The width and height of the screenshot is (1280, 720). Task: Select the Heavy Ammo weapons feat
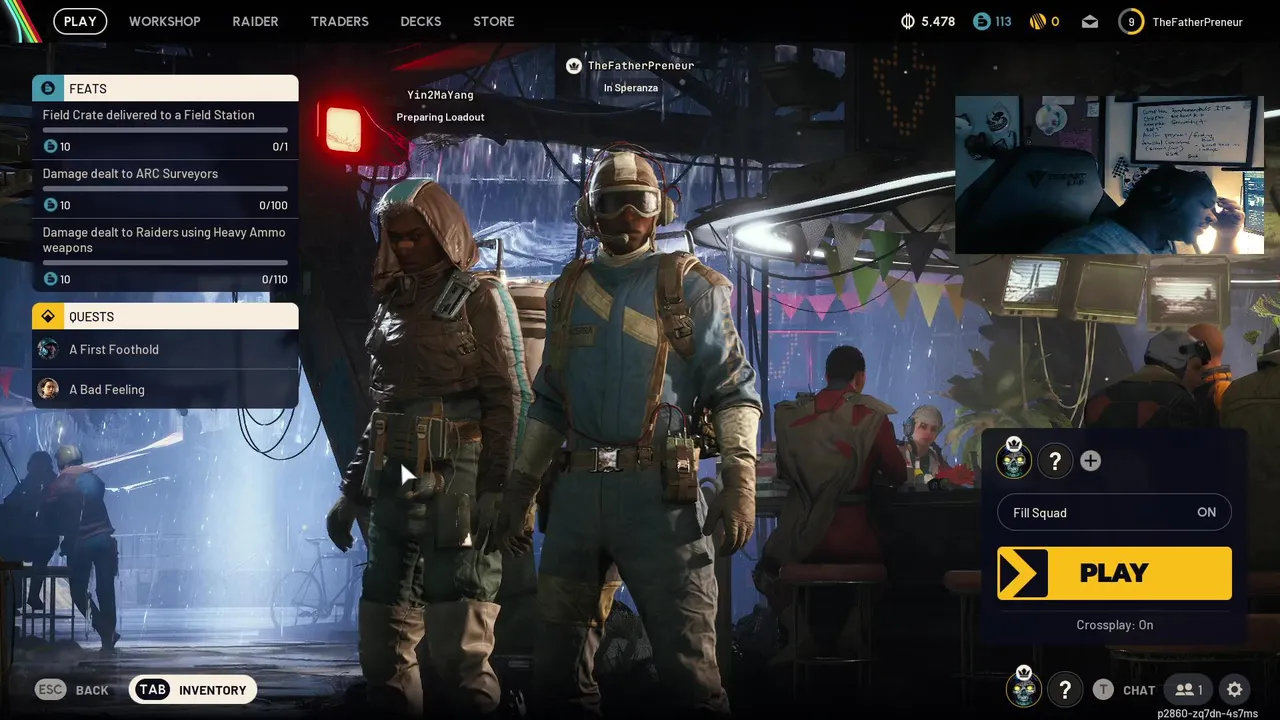[x=165, y=255]
